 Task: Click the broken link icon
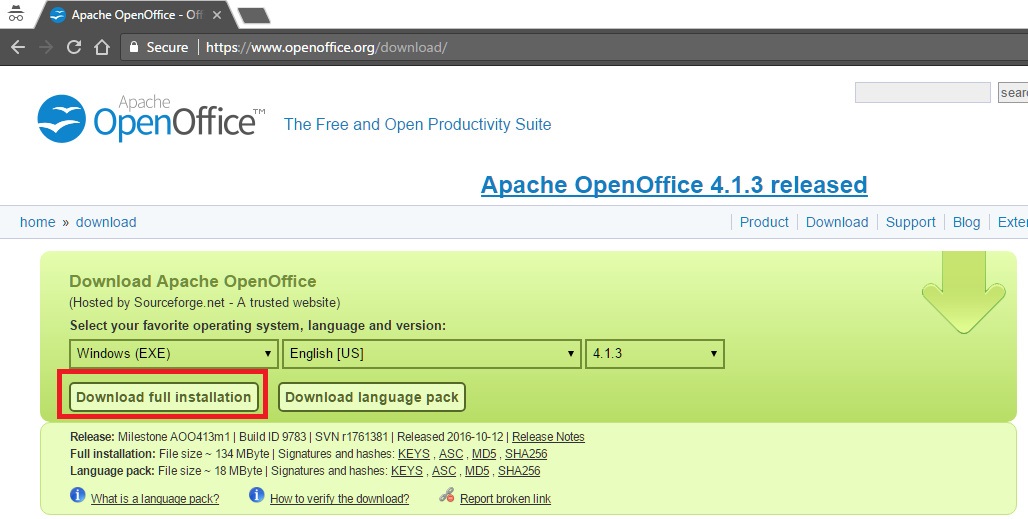(x=446, y=495)
